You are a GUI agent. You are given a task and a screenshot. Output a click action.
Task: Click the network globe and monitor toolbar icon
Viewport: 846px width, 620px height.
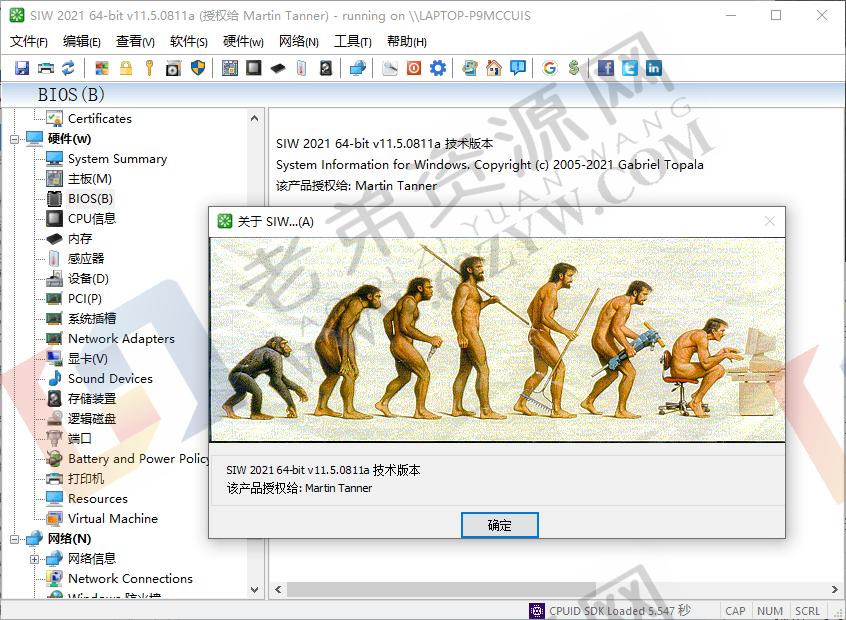(358, 68)
